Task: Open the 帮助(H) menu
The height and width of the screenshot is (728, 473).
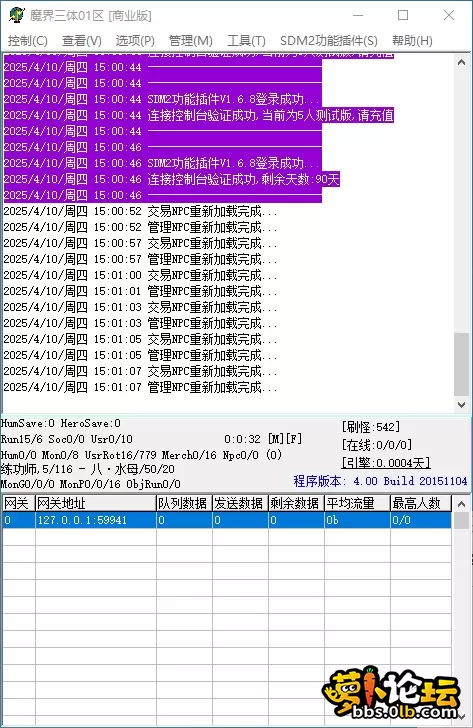Action: tap(412, 41)
